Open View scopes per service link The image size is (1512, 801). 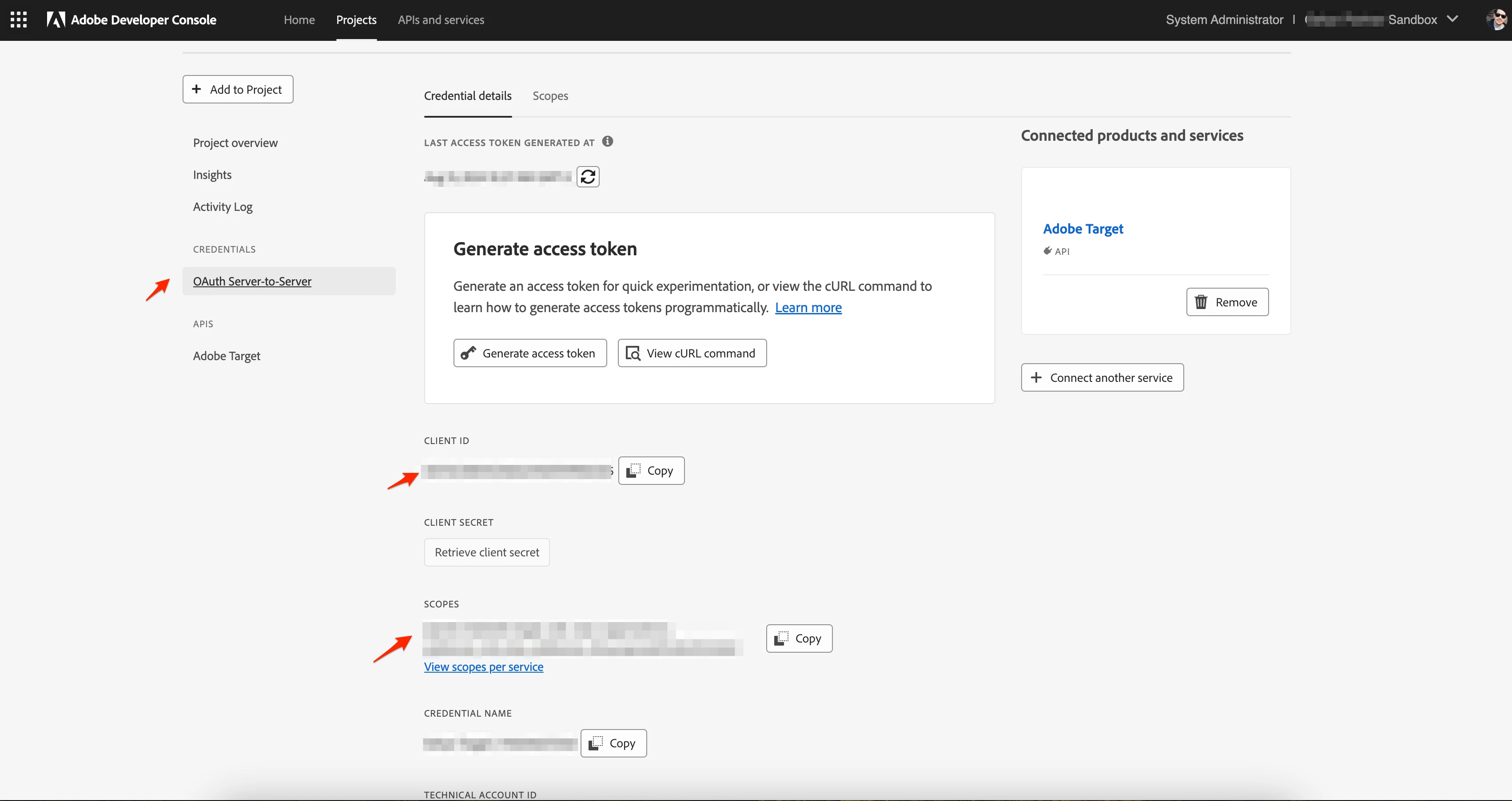483,667
